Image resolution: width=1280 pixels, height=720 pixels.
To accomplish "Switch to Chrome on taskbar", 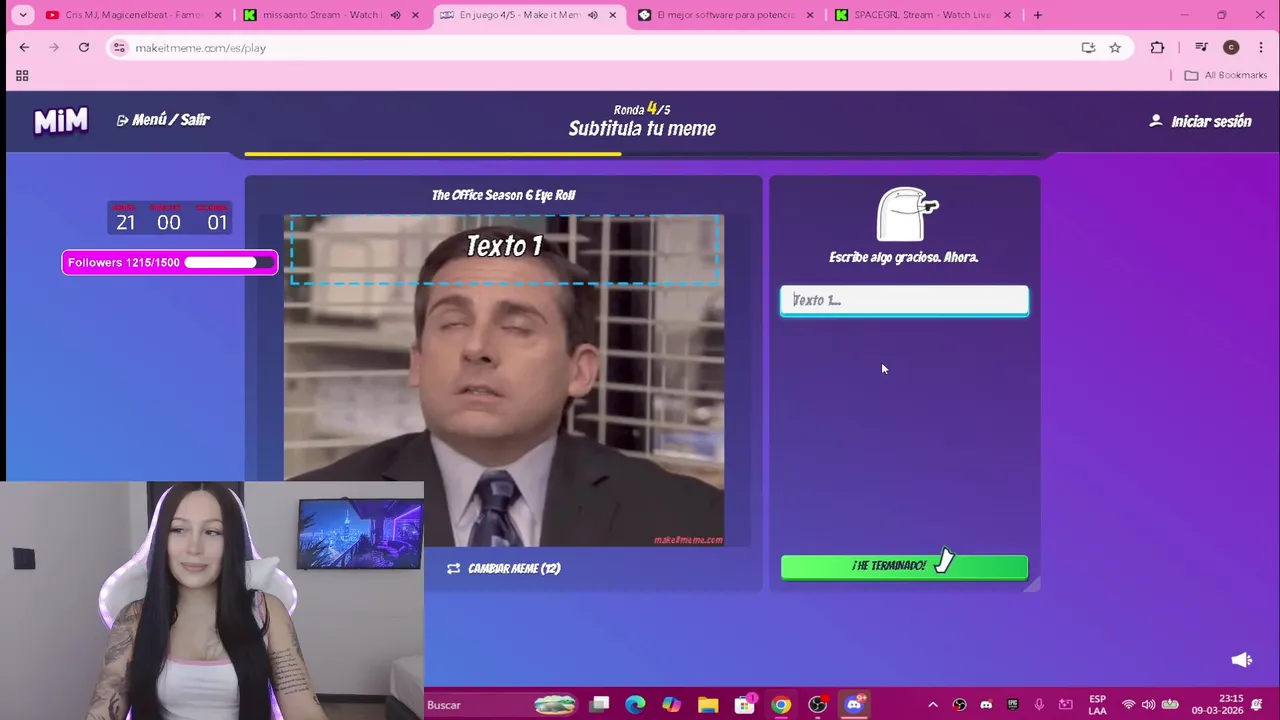I will coord(781,705).
